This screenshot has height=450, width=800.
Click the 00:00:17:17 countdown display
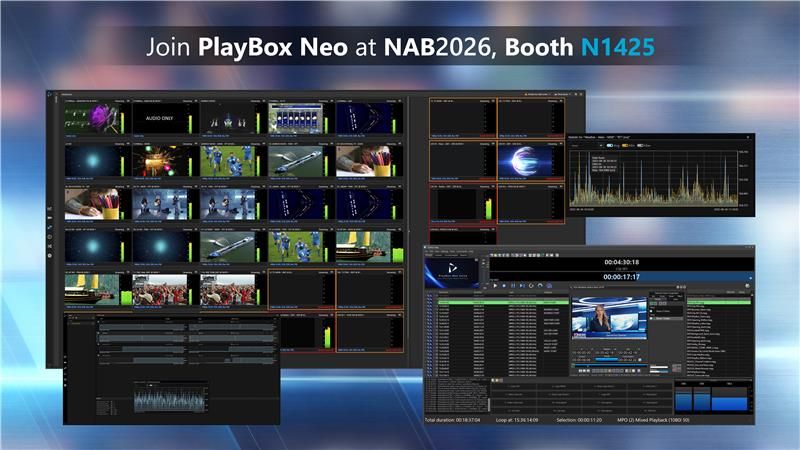click(x=621, y=277)
